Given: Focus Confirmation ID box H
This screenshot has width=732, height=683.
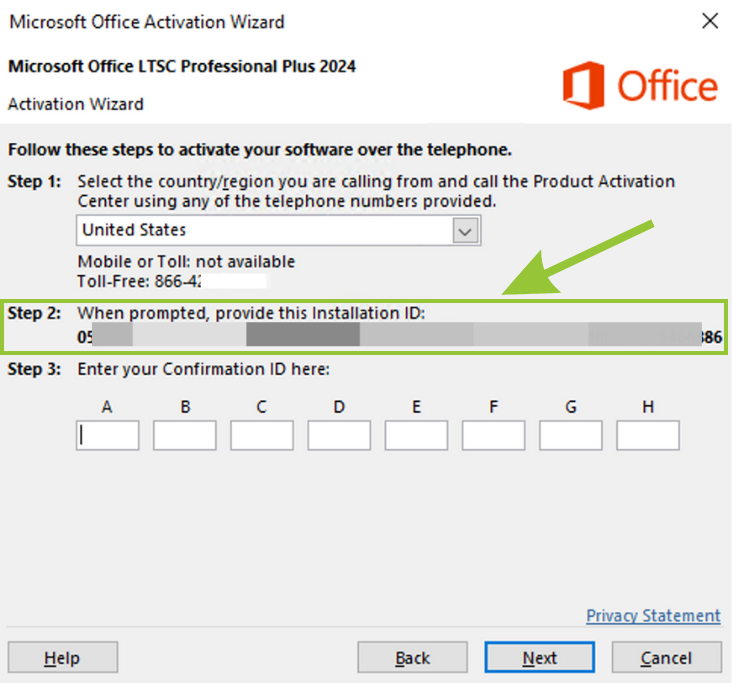Looking at the screenshot, I should 647,435.
